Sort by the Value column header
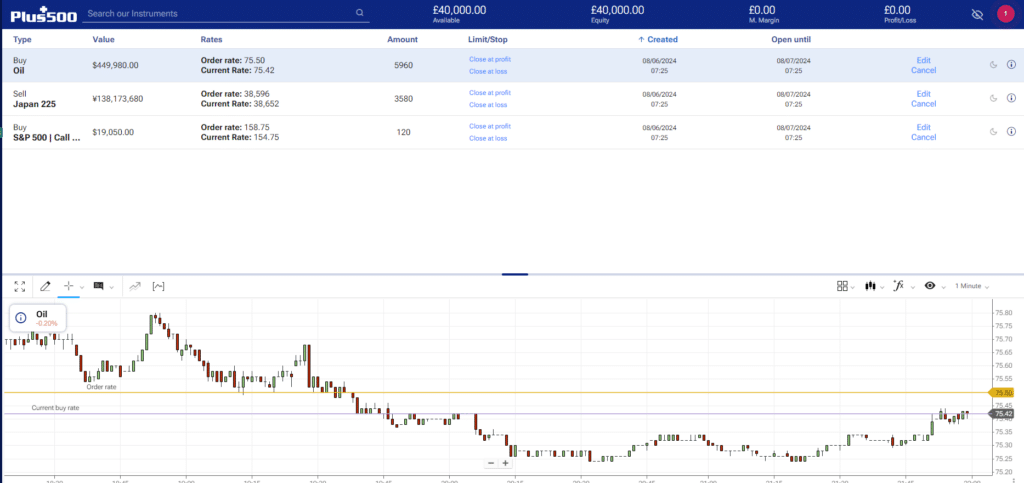This screenshot has width=1024, height=483. 103,39
